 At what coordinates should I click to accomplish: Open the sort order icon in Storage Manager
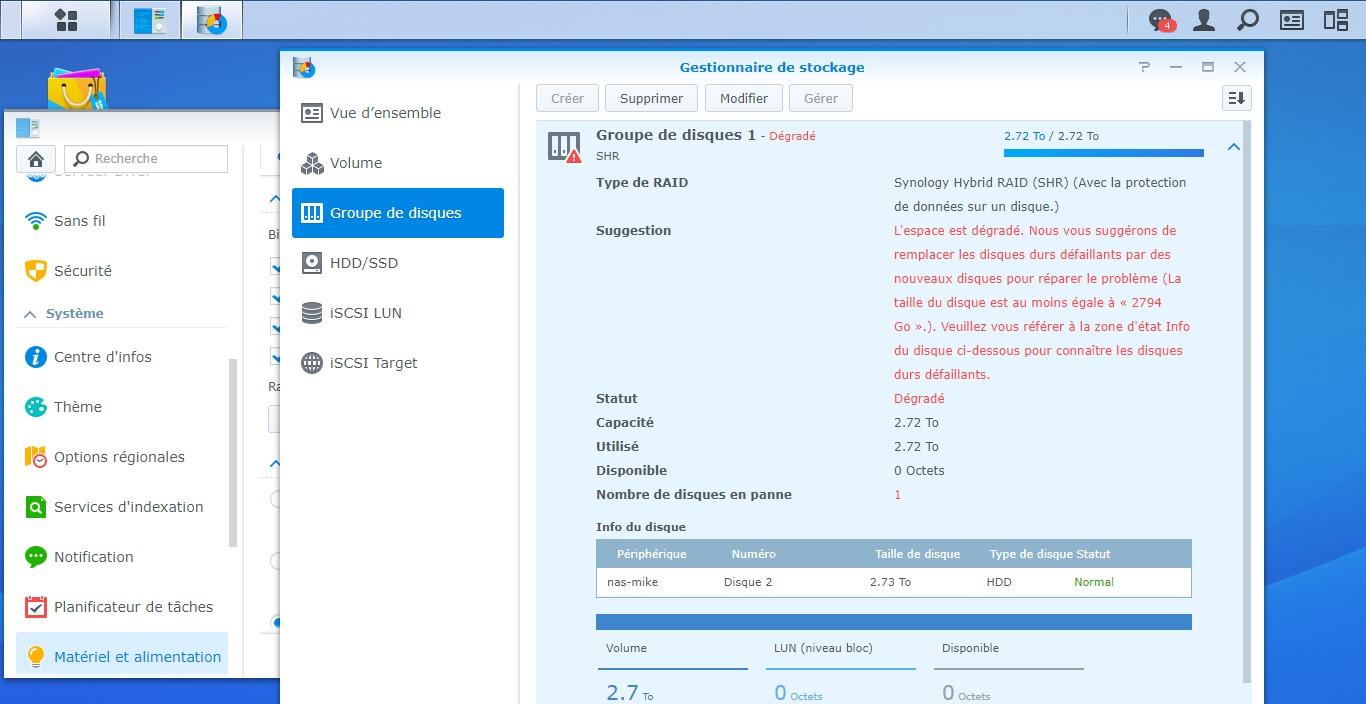coord(1237,98)
